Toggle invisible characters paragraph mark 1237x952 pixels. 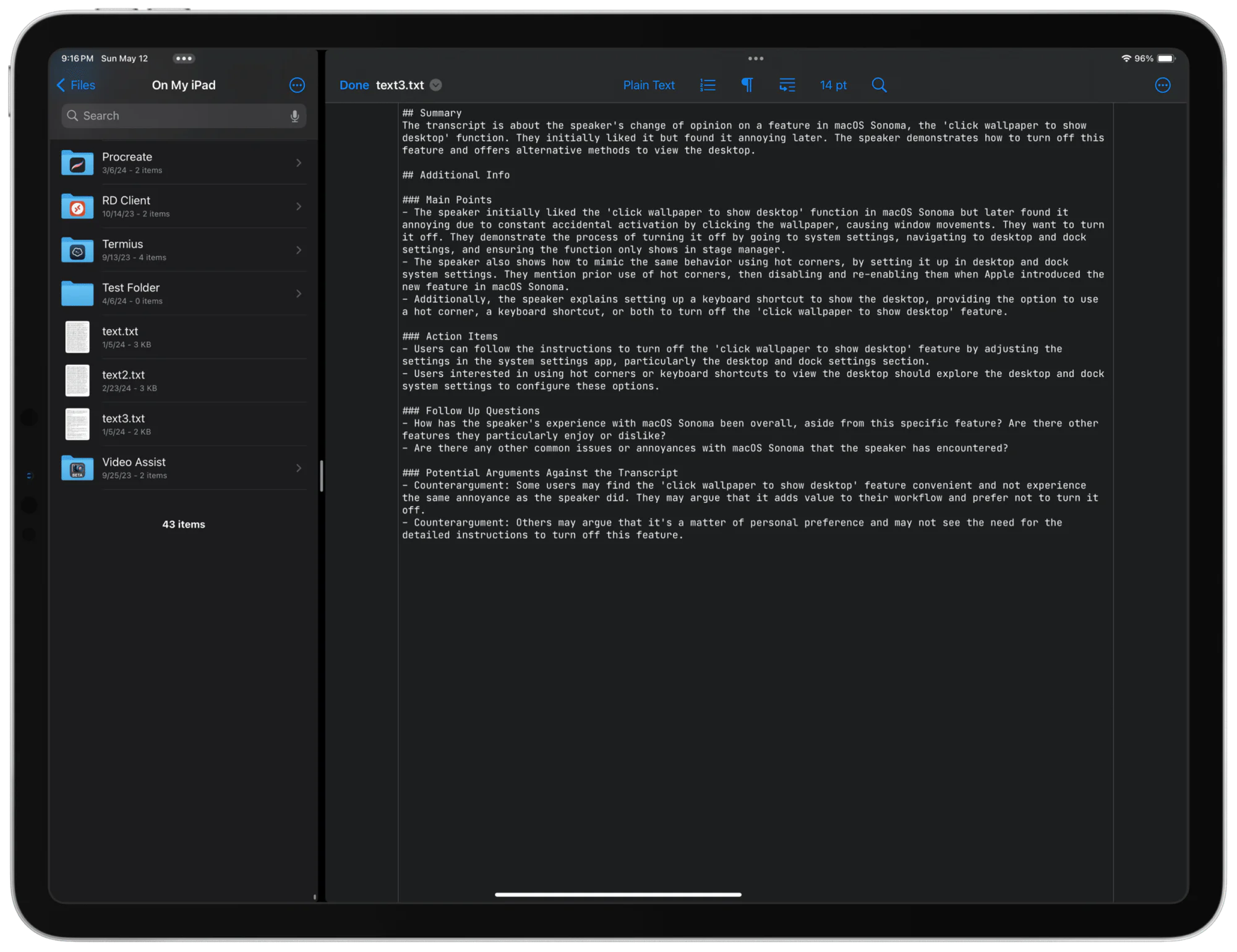click(x=747, y=85)
